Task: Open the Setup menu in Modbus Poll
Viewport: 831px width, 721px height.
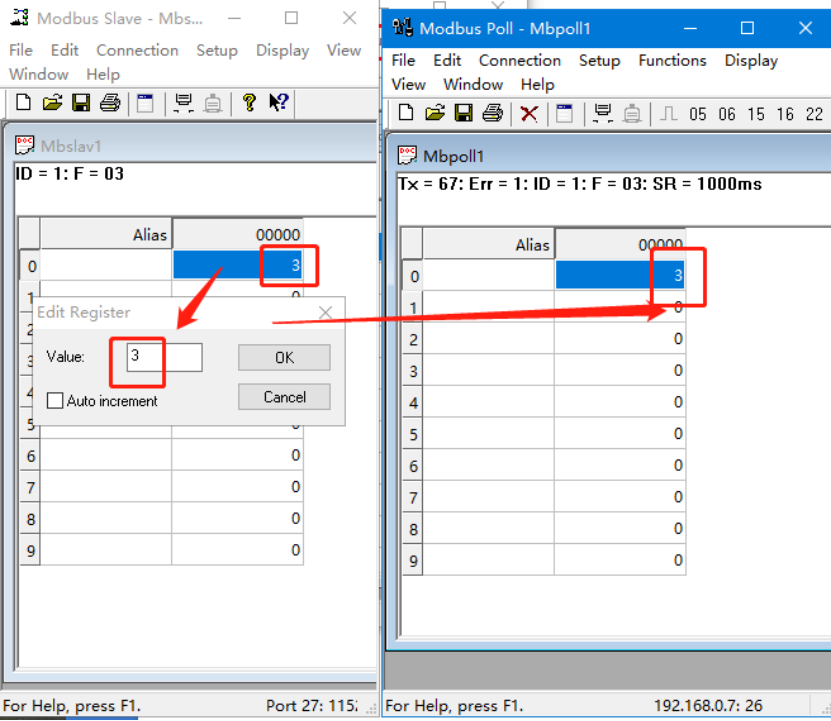Action: click(x=599, y=60)
